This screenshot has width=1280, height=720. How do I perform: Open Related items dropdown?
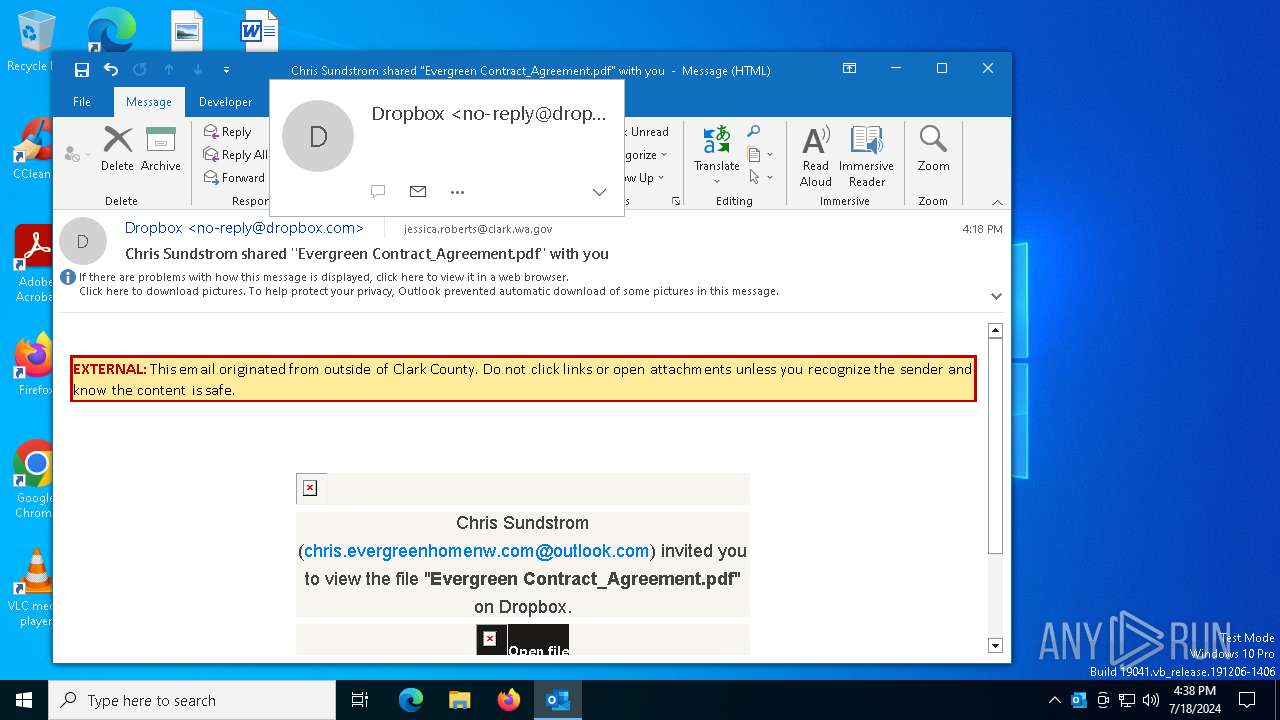pyautogui.click(x=760, y=154)
